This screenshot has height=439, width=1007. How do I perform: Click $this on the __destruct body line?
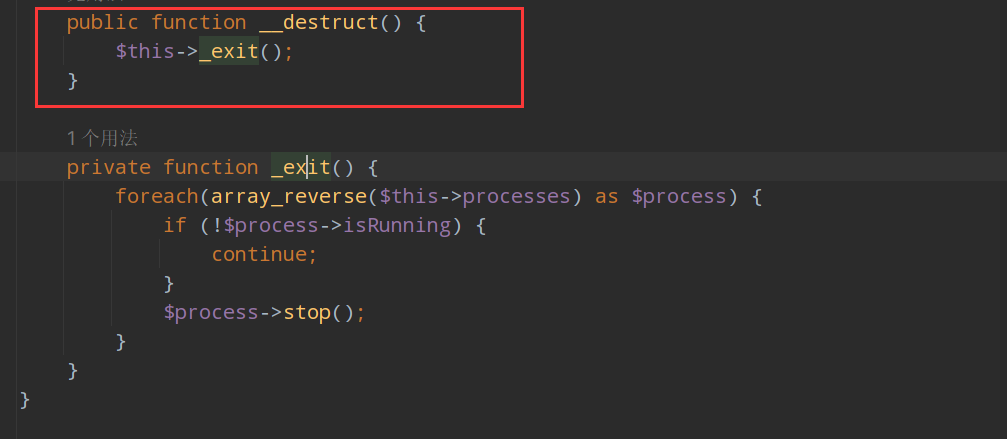(144, 51)
